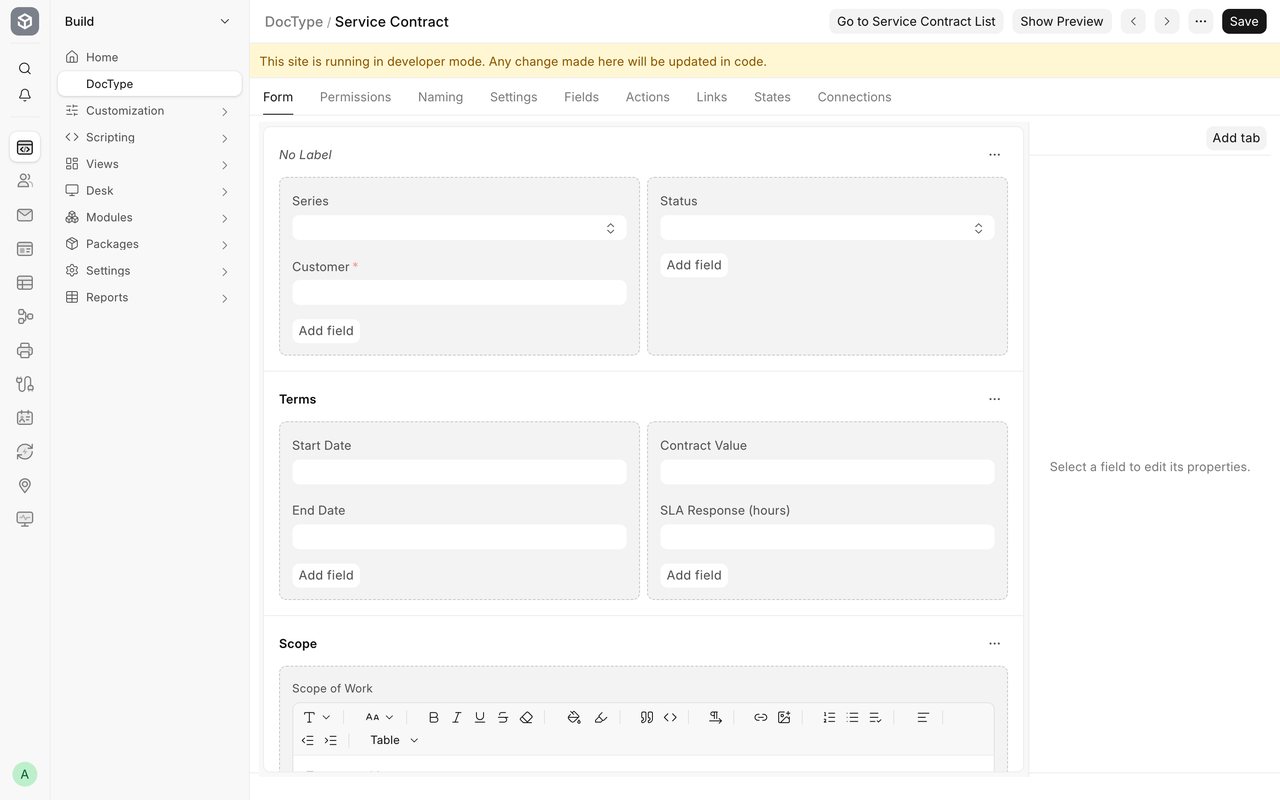This screenshot has height=800, width=1280.
Task: Insert a blockquote in the editor
Action: tap(647, 717)
